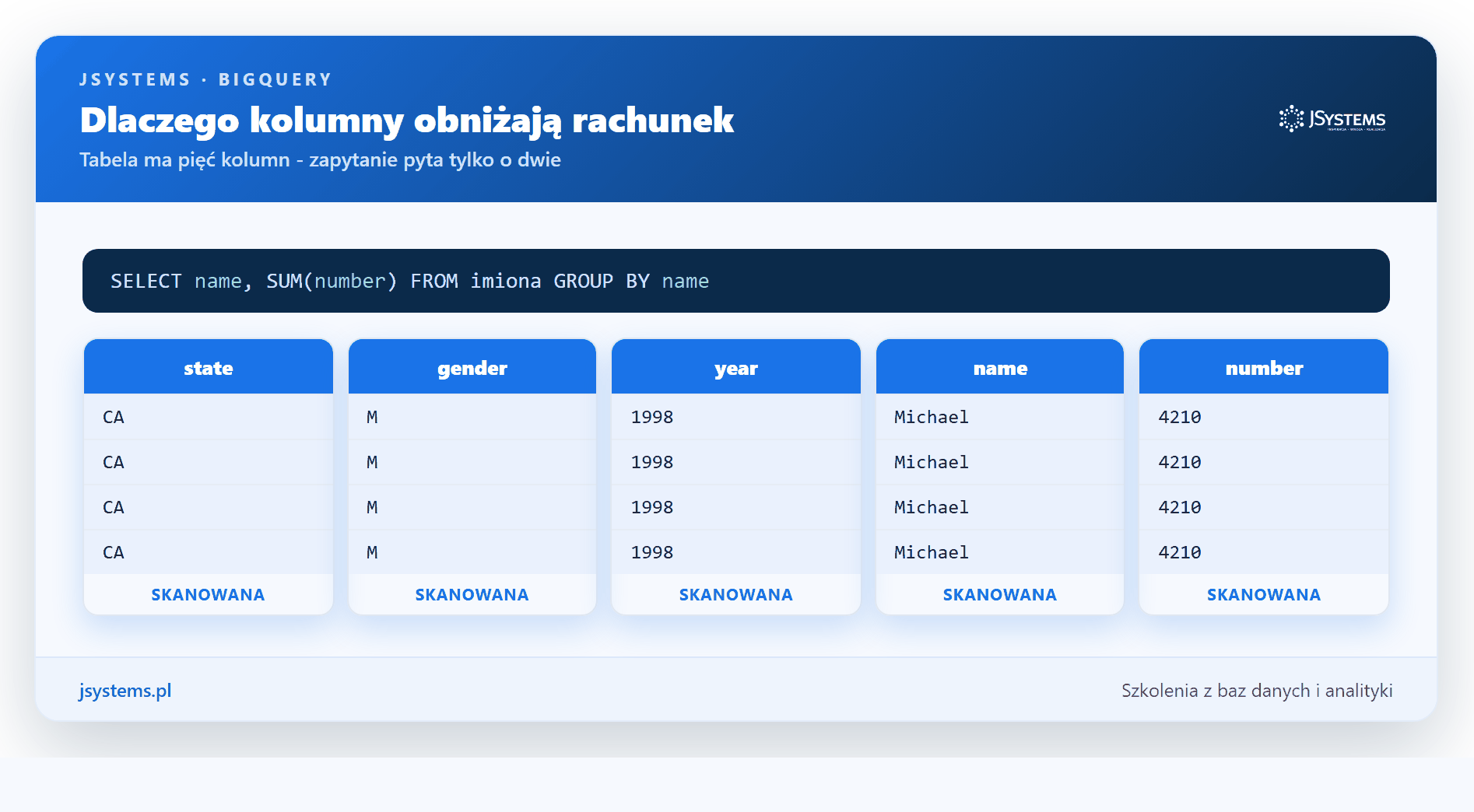The height and width of the screenshot is (812, 1474).
Task: Select the year column header
Action: (x=736, y=367)
